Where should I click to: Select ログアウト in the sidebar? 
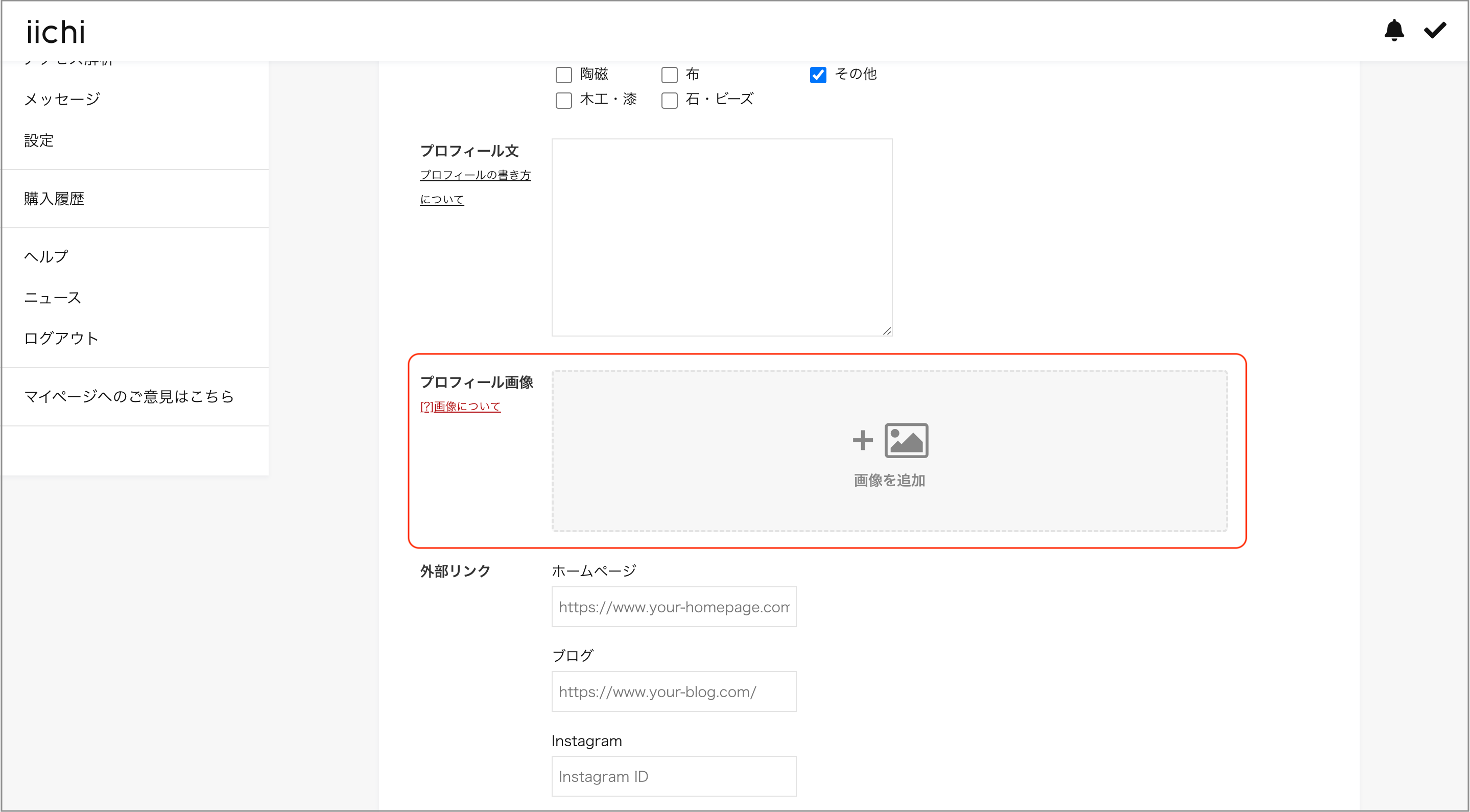point(61,339)
